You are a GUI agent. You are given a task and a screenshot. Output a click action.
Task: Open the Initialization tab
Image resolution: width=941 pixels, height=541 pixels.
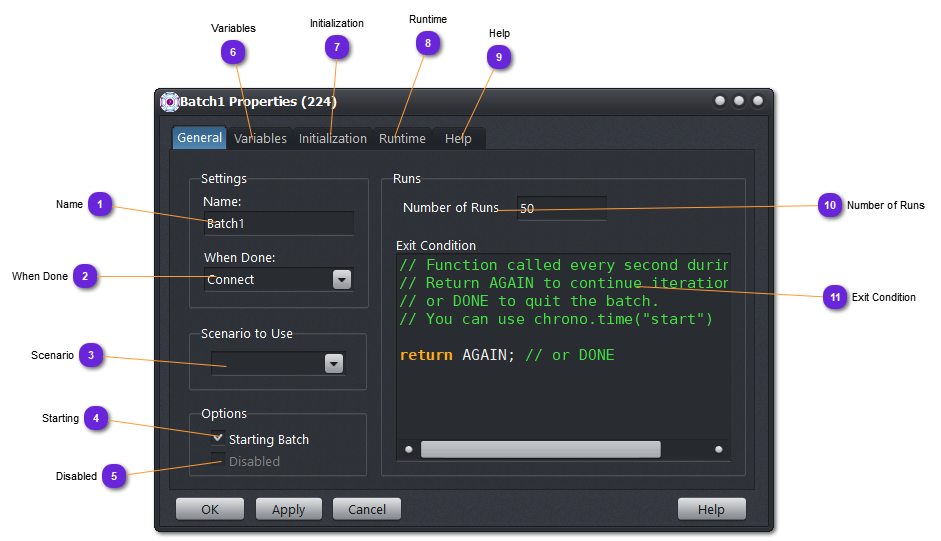[x=332, y=139]
